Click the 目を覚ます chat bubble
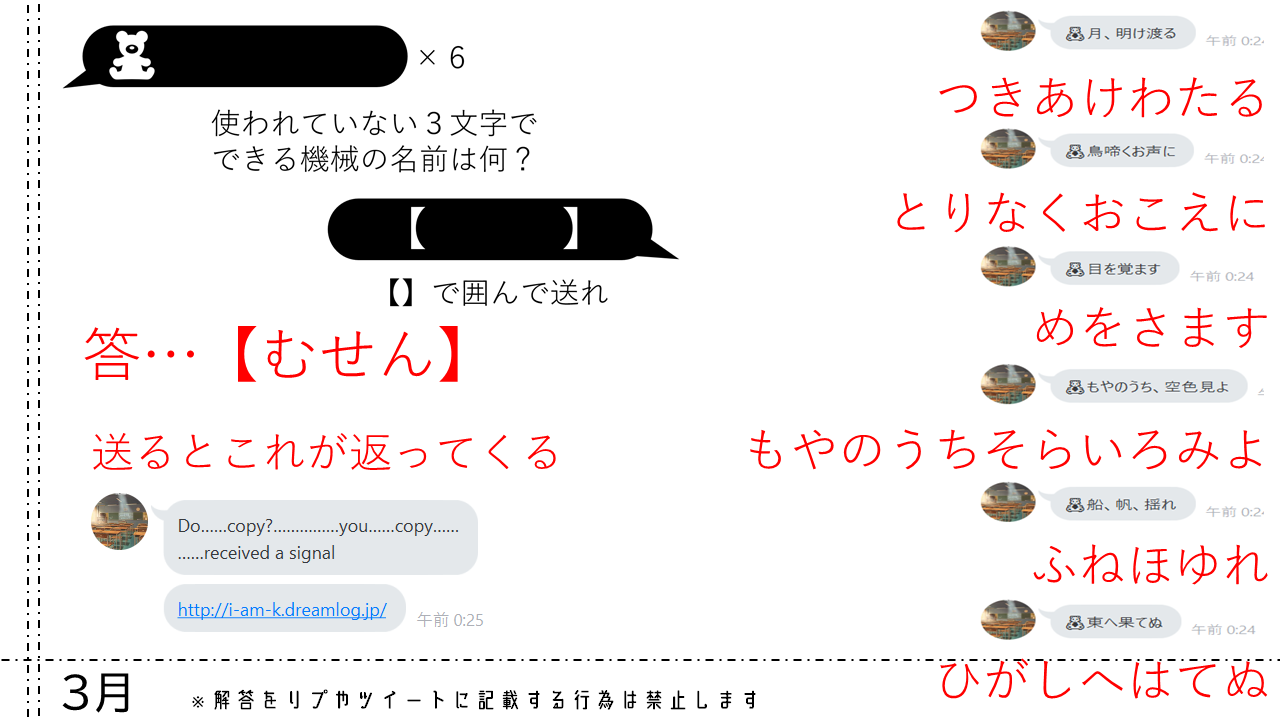This screenshot has height=720, width=1280. [1114, 269]
